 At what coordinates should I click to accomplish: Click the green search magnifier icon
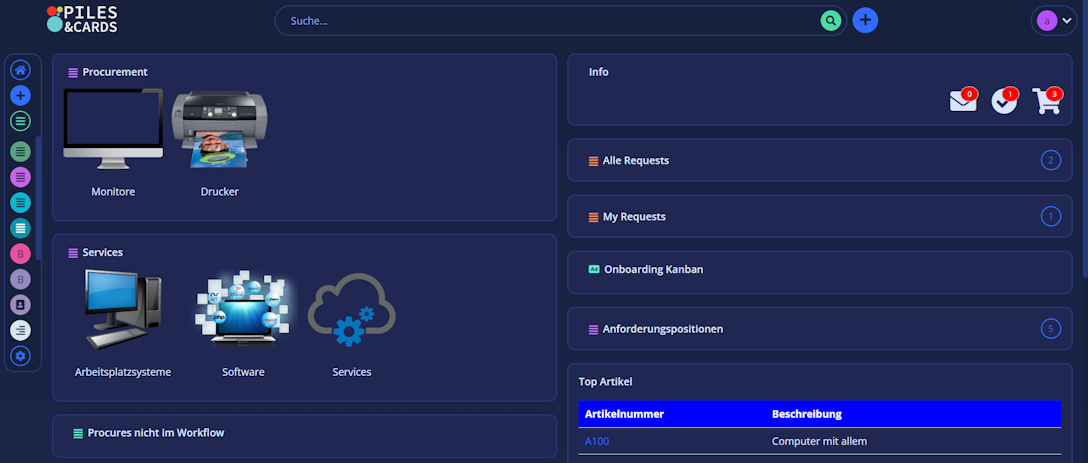click(830, 20)
